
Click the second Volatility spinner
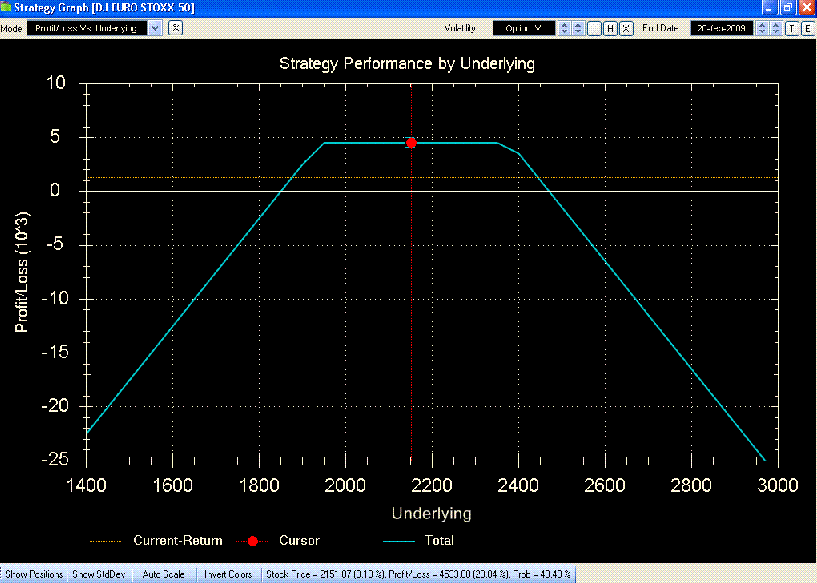coord(578,28)
